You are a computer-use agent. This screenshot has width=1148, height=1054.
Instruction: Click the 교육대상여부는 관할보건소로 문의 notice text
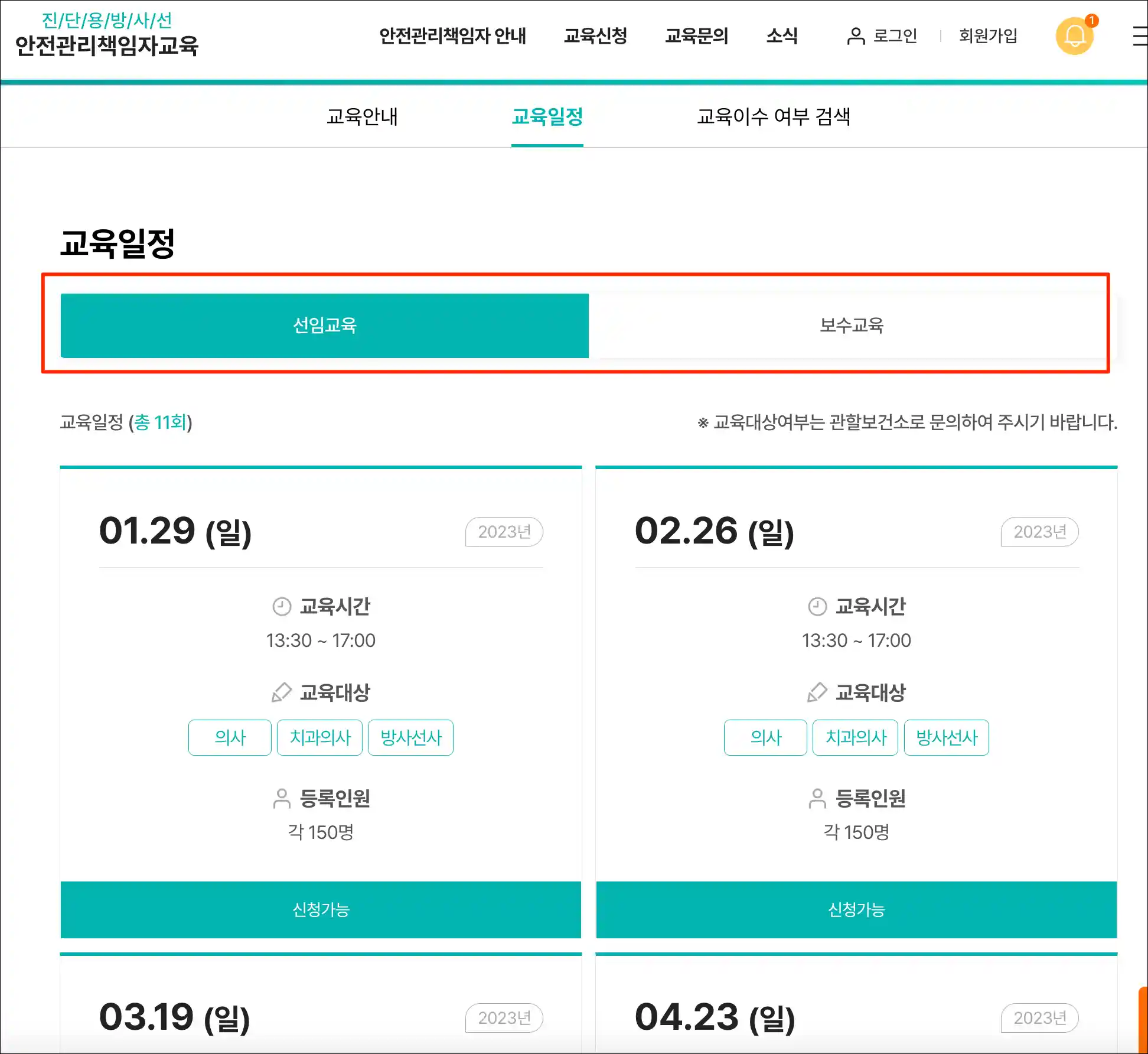coord(908,422)
